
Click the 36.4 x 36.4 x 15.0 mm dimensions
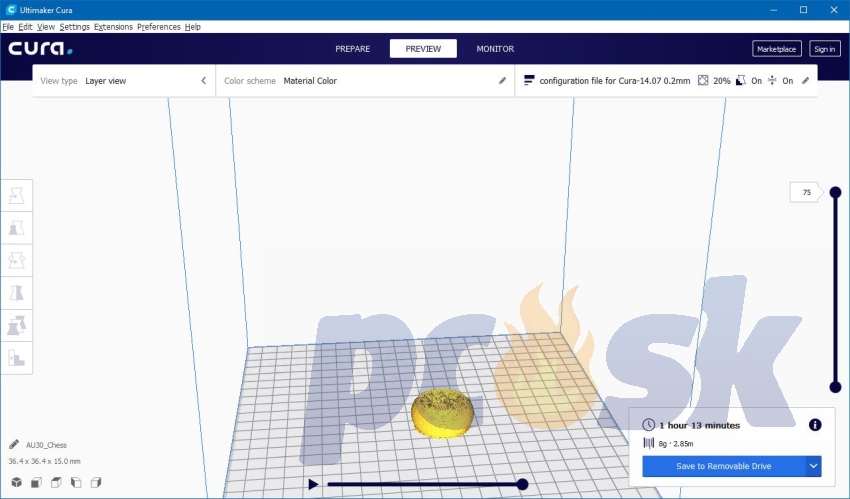[44, 461]
